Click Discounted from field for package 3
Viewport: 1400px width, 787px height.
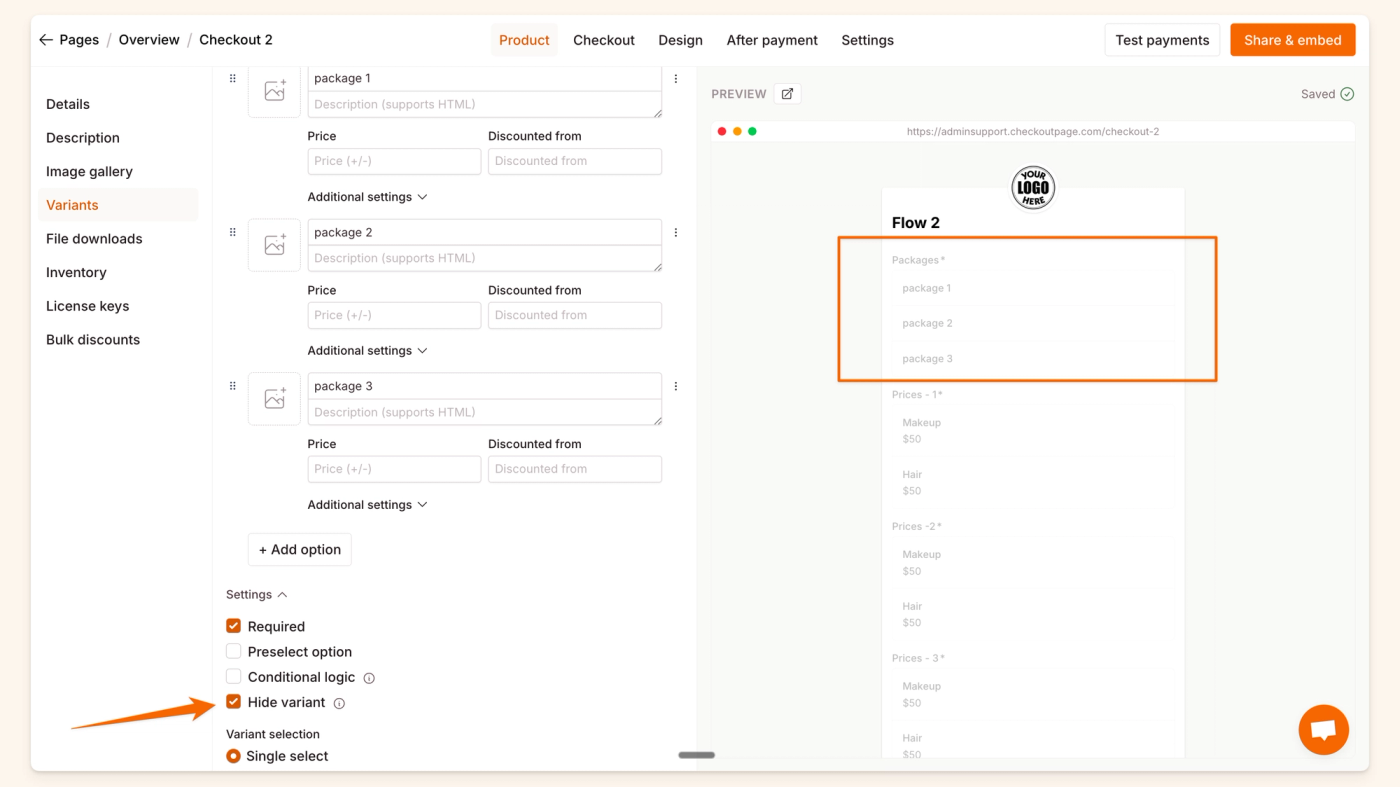pyautogui.click(x=575, y=469)
